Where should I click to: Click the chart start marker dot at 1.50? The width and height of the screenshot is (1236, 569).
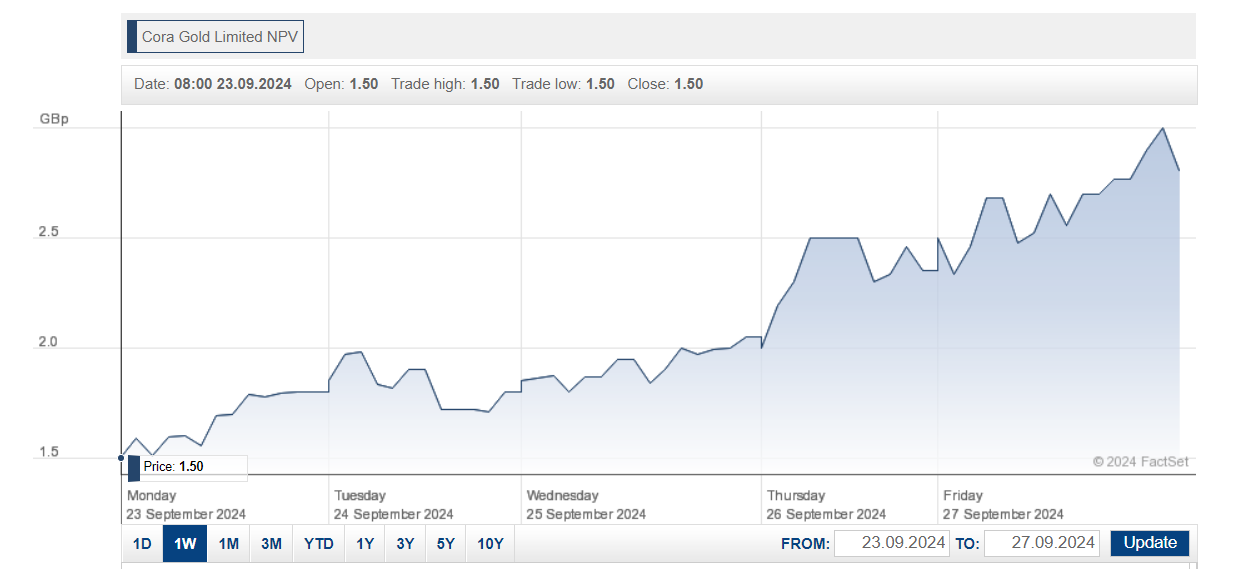pyautogui.click(x=121, y=458)
